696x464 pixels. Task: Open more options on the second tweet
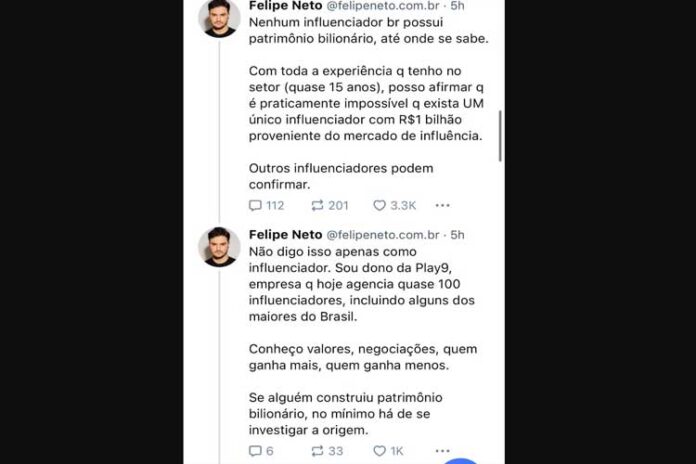point(442,451)
